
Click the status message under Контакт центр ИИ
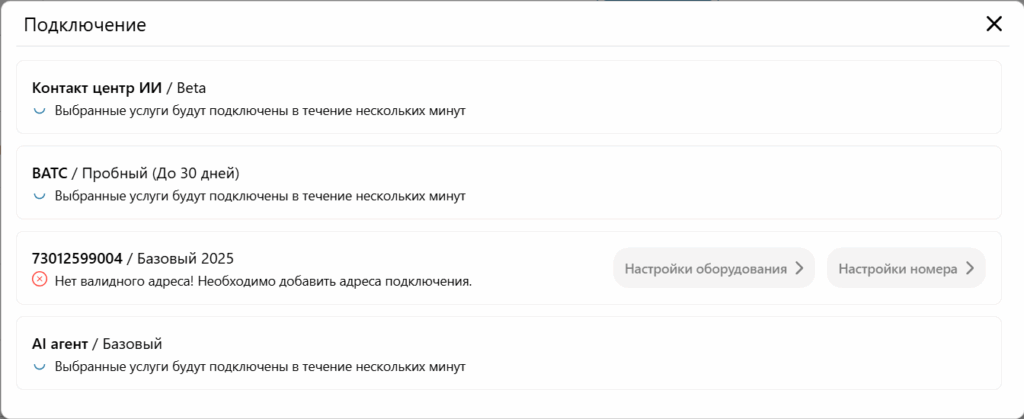[260, 110]
